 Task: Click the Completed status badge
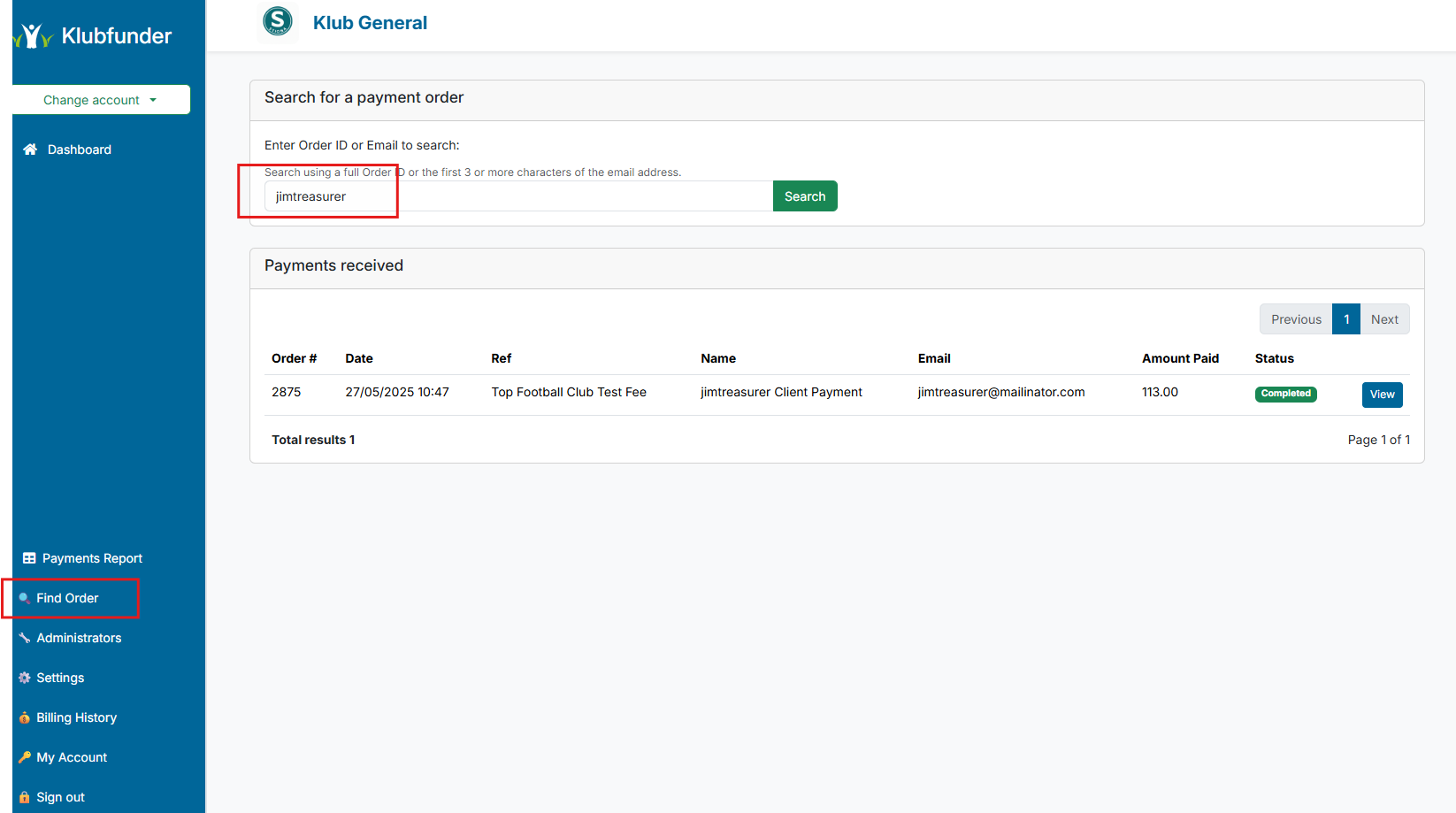pos(1285,394)
